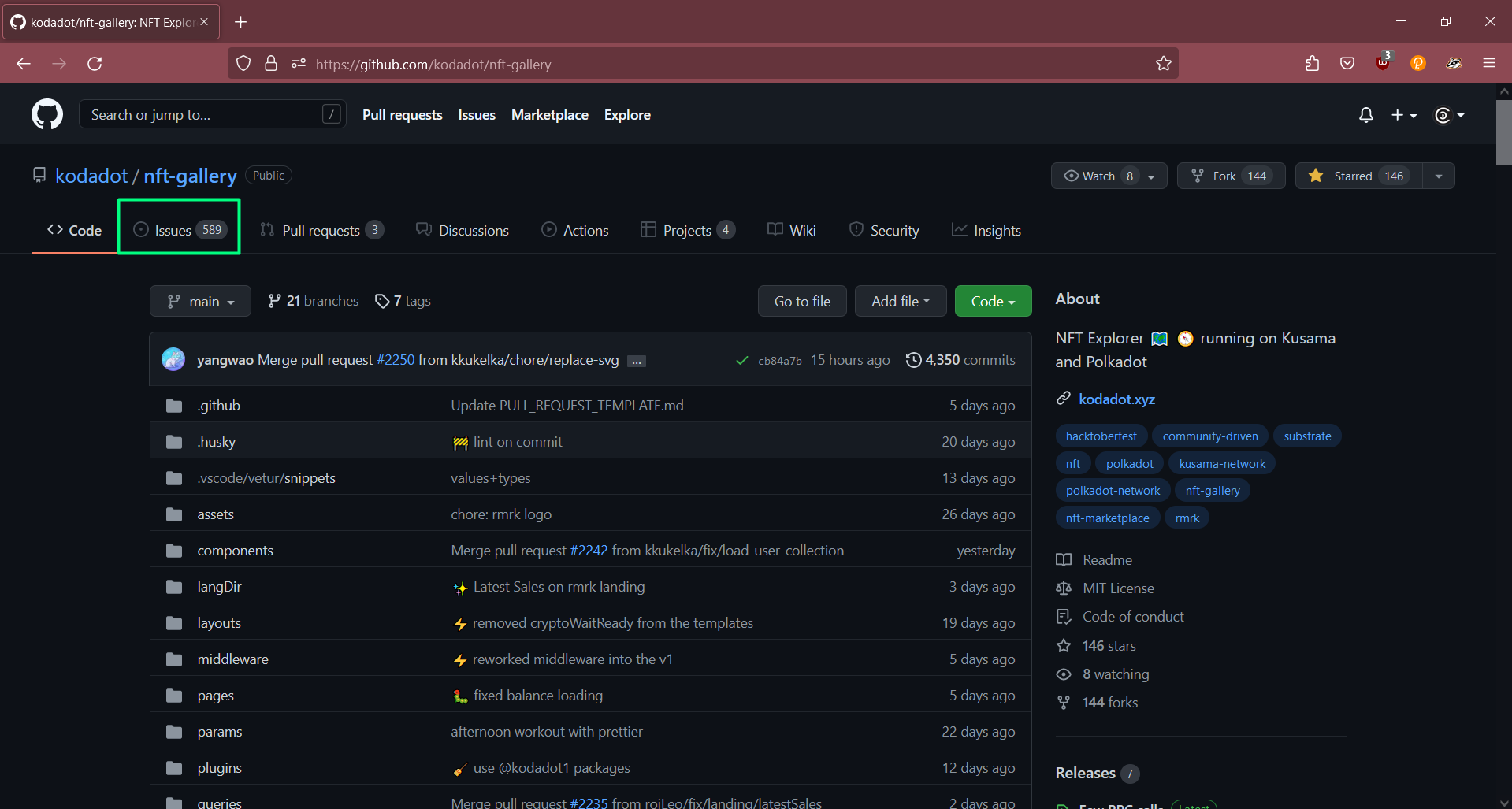Switch to the Issues tab
Screen dimensions: 1512x809
pos(179,230)
